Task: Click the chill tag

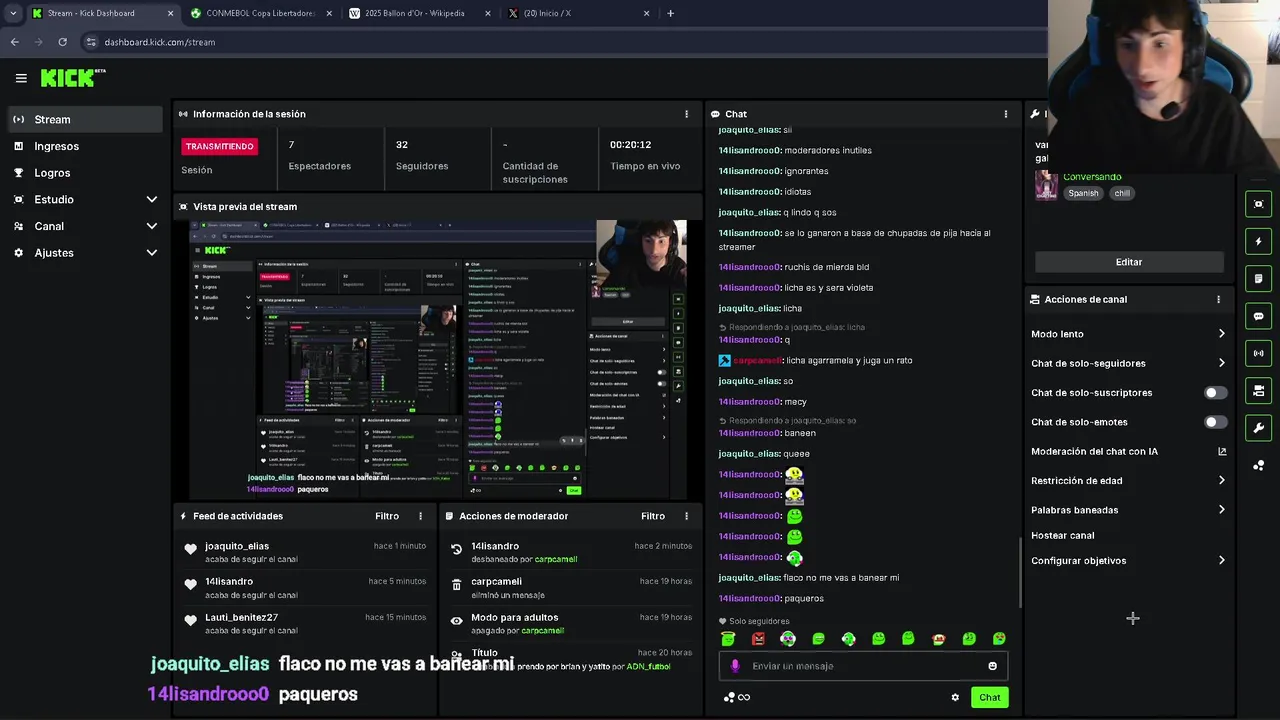Action: click(x=1122, y=193)
